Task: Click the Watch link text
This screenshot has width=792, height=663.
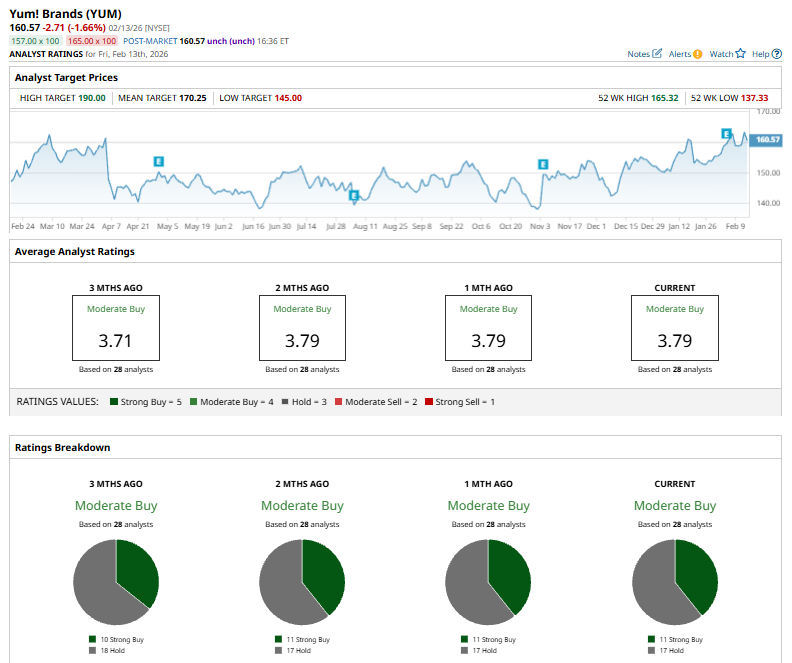Action: [721, 54]
